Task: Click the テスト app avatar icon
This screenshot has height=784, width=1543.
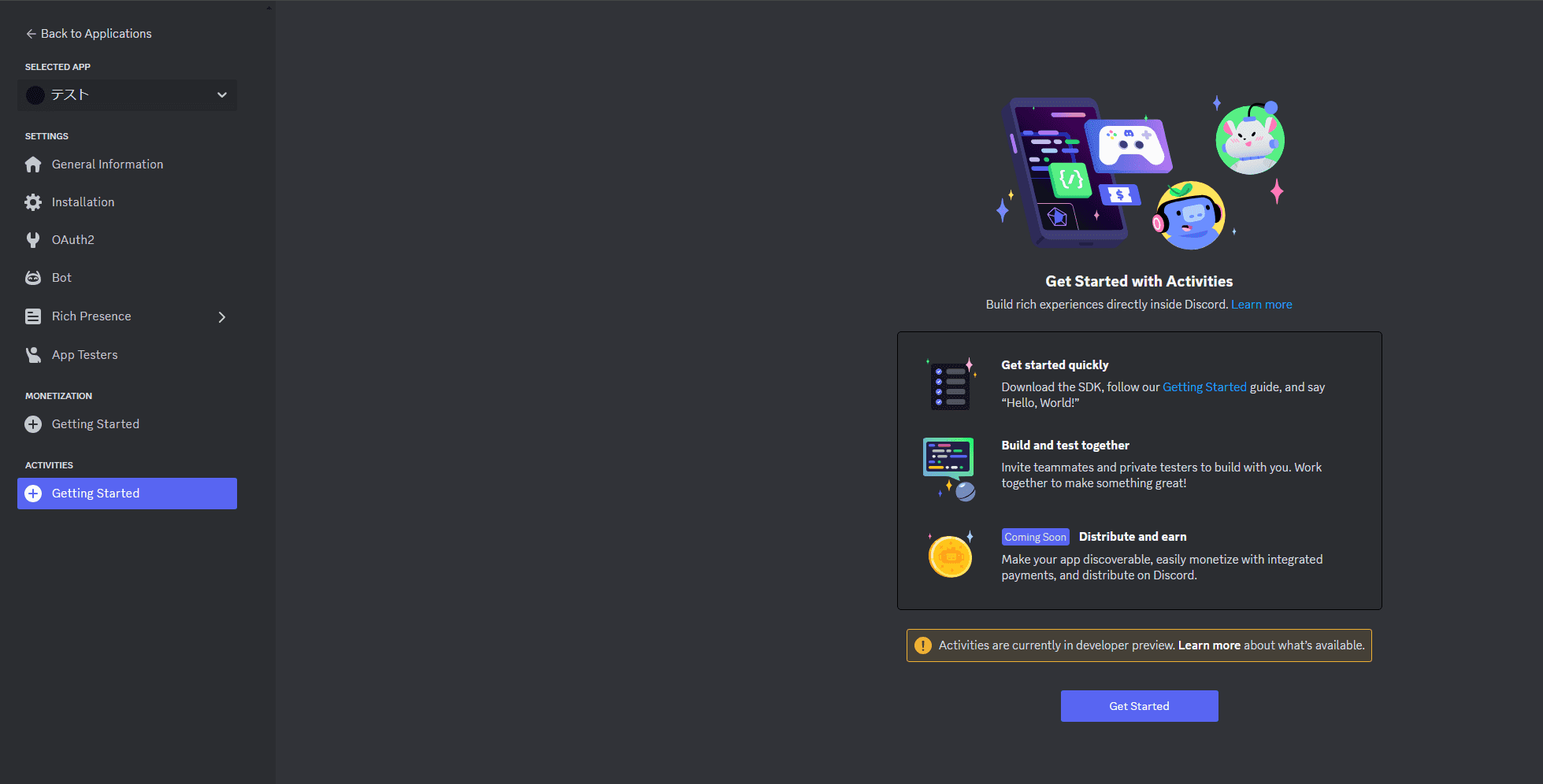Action: 35,95
